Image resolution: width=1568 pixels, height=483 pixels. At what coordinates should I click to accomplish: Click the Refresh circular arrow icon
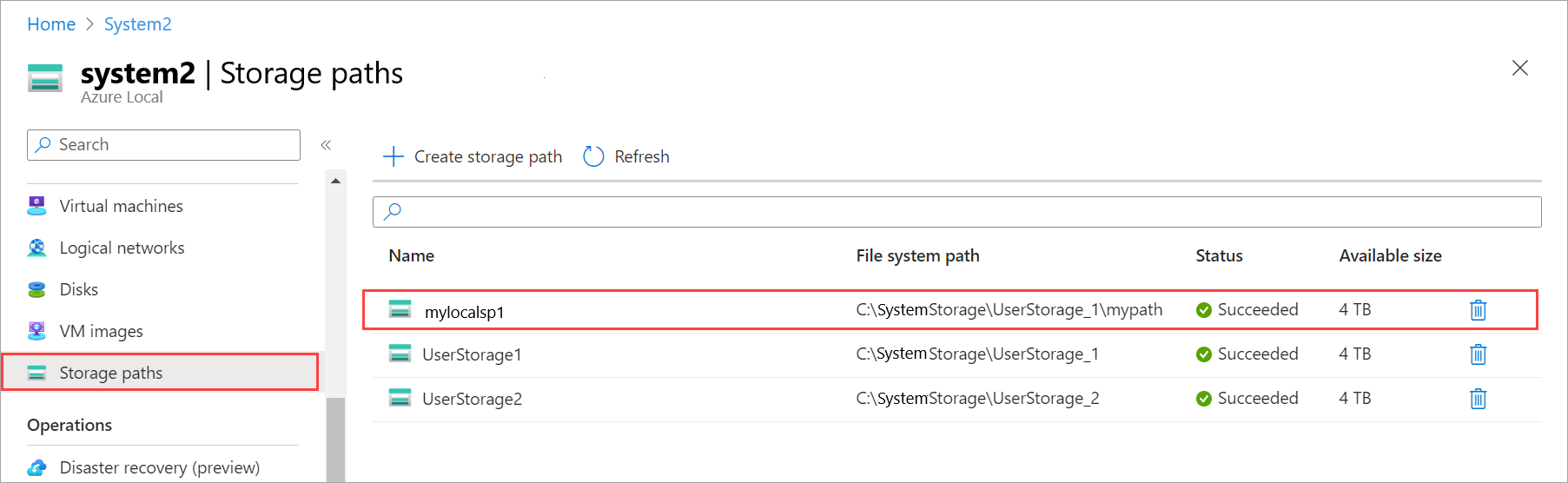[x=593, y=156]
